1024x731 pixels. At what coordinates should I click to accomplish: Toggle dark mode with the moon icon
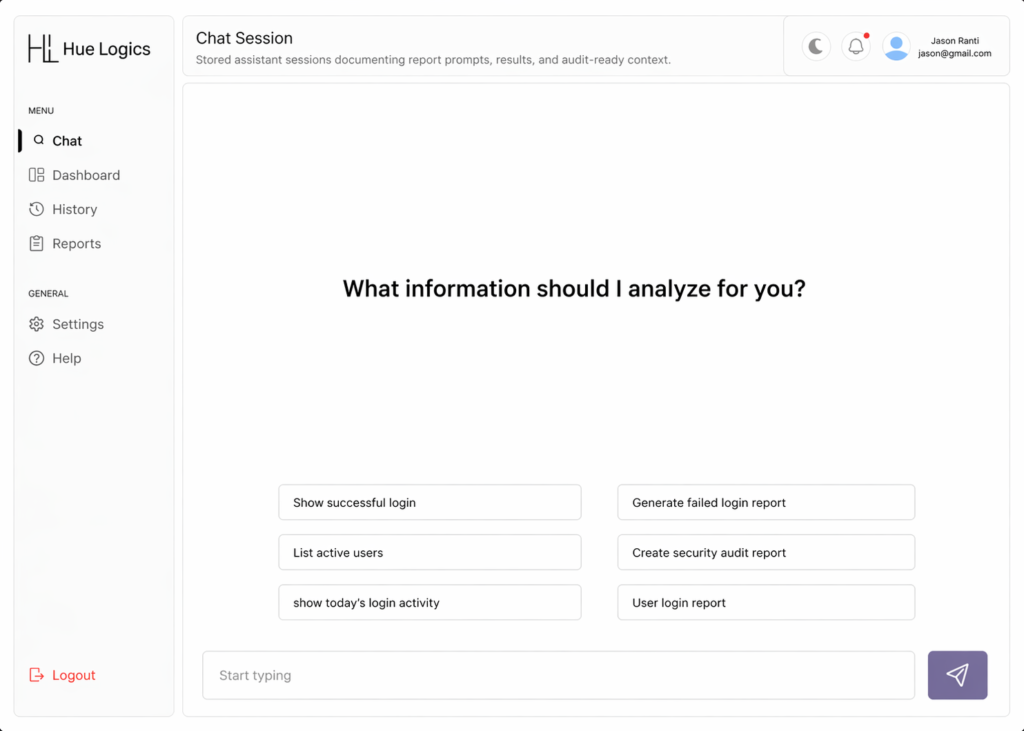coord(816,47)
